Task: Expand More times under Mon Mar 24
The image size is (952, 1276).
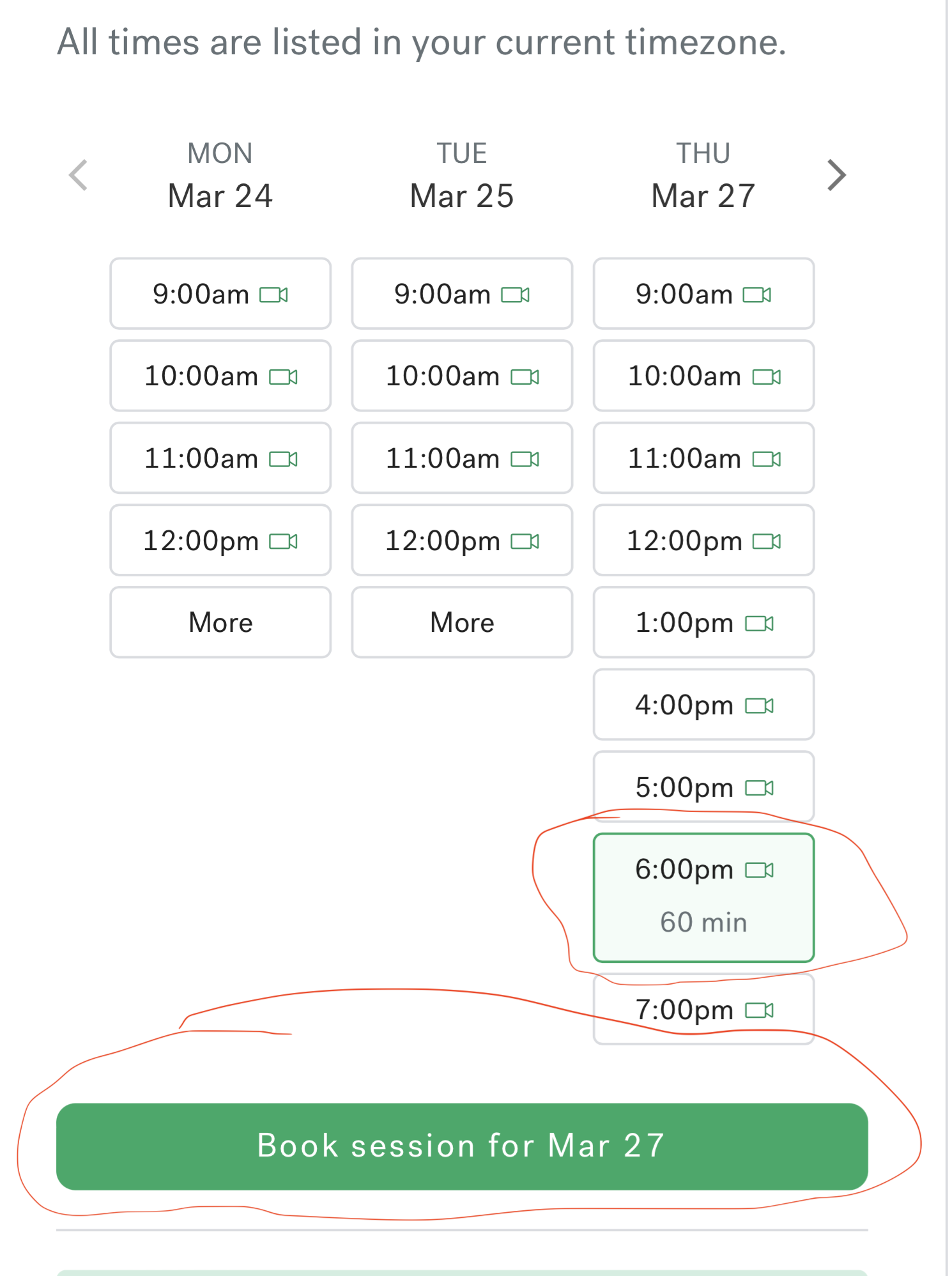Action: click(x=220, y=622)
